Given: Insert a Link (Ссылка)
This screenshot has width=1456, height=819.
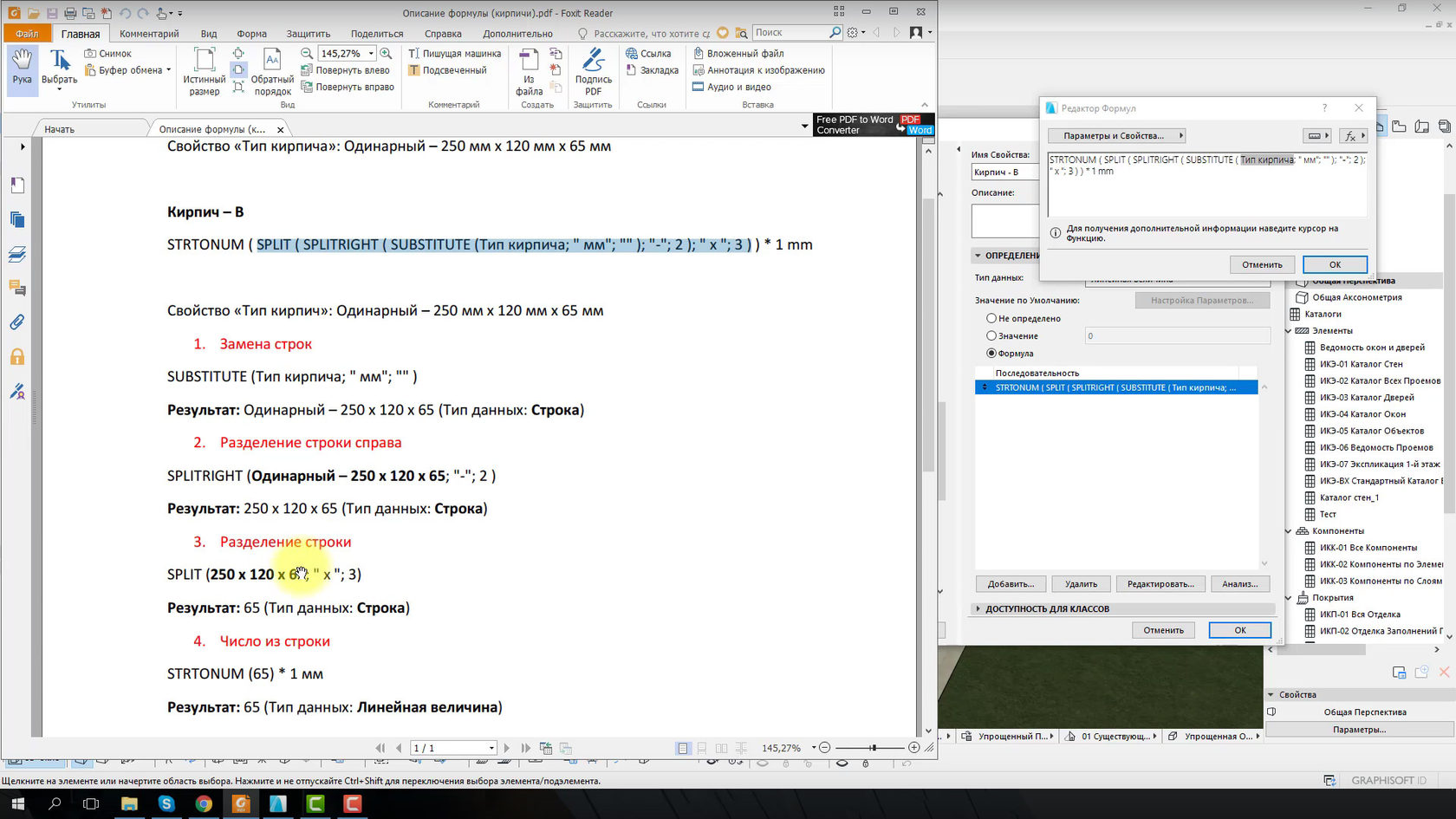Looking at the screenshot, I should pos(648,54).
